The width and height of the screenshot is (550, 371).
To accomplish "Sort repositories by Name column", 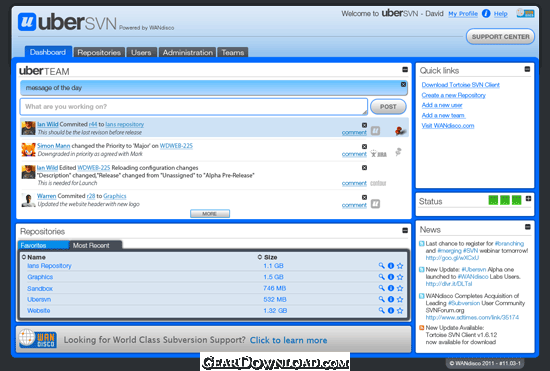I will (x=33, y=257).
